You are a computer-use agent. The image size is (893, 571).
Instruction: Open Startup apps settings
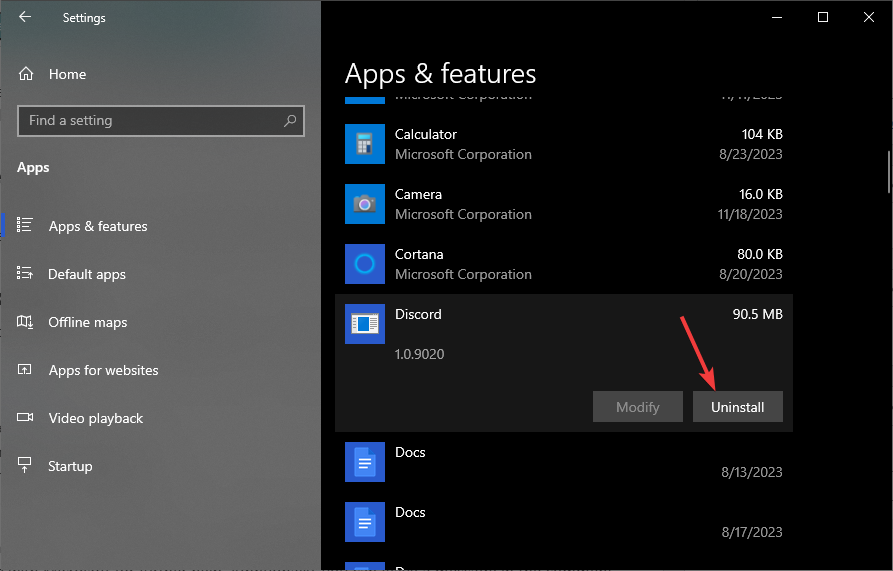click(70, 466)
